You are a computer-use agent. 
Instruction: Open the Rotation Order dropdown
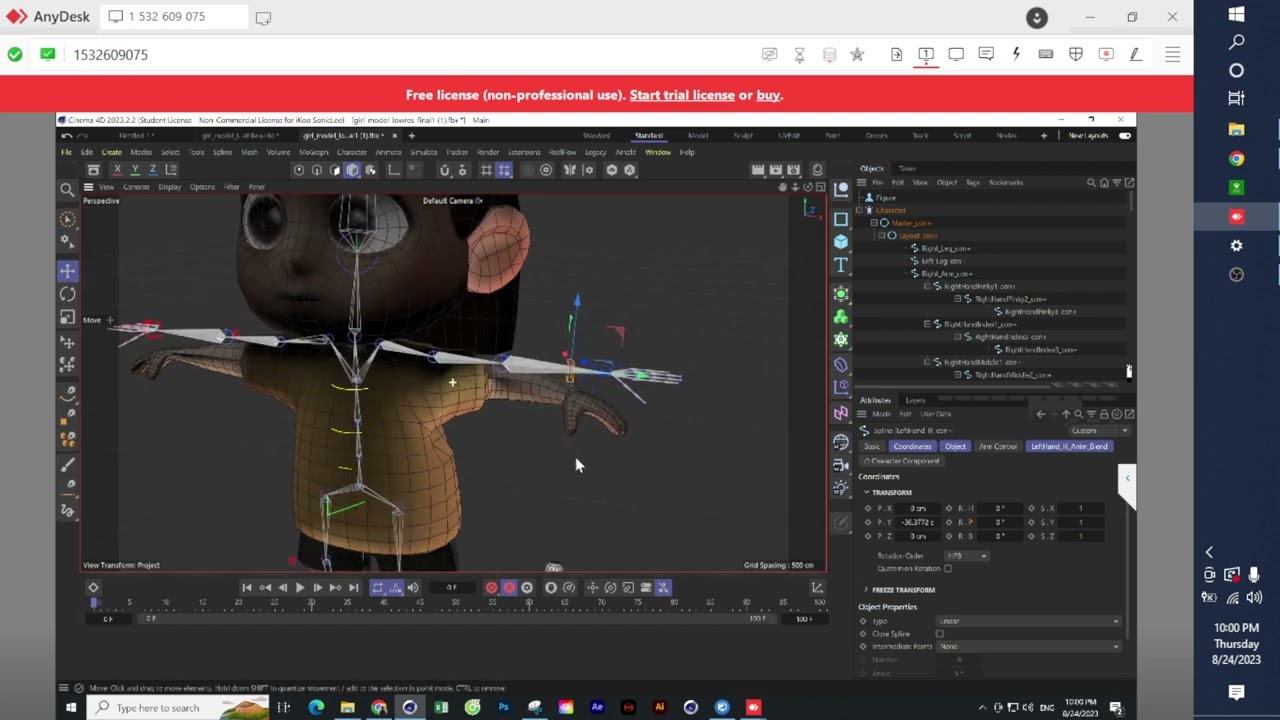pyautogui.click(x=967, y=556)
